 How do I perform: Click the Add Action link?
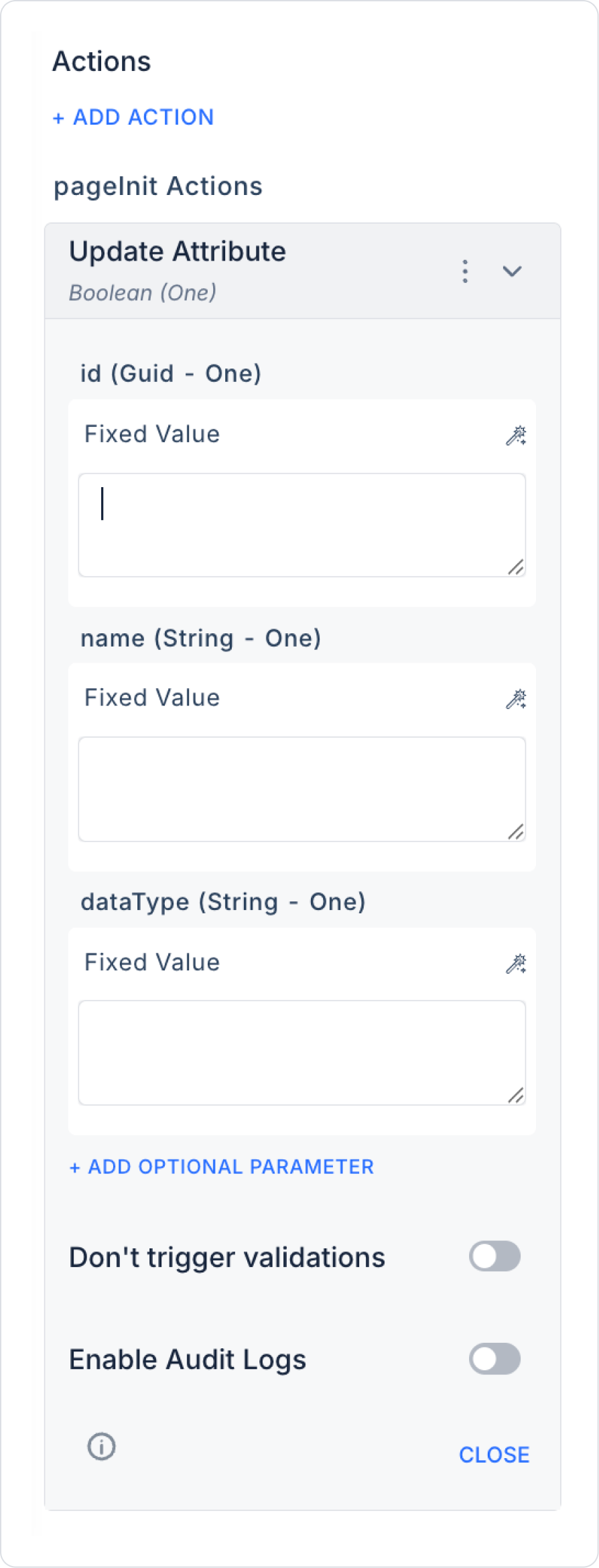(133, 117)
